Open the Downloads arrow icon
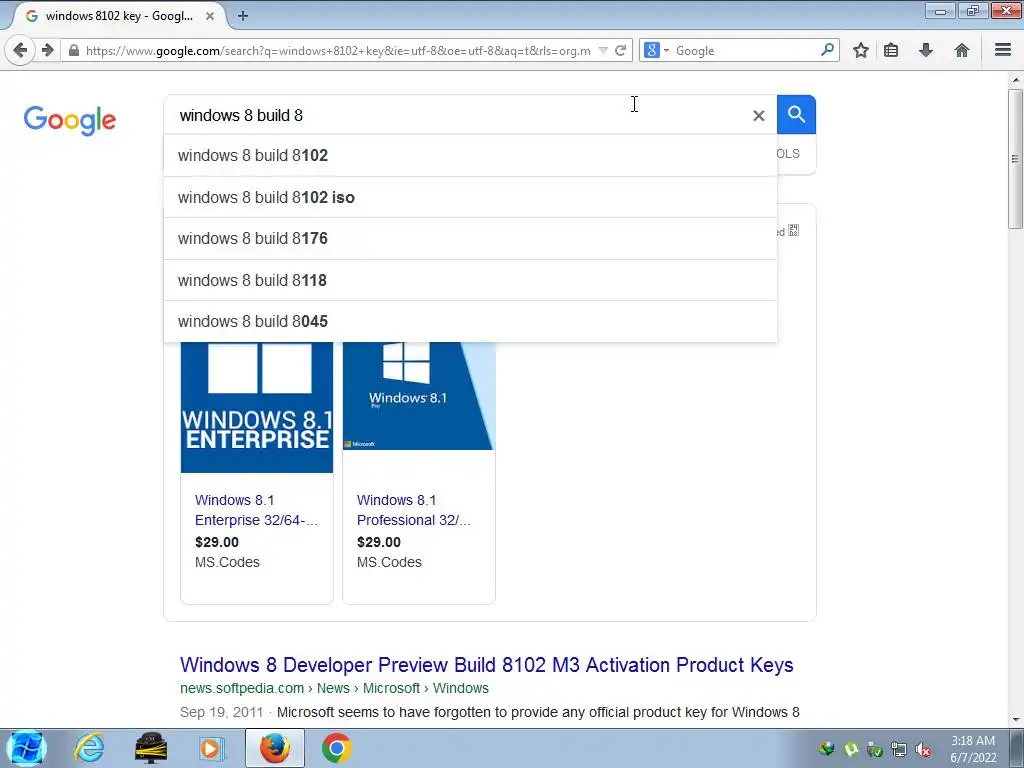1024x768 pixels. (925, 50)
